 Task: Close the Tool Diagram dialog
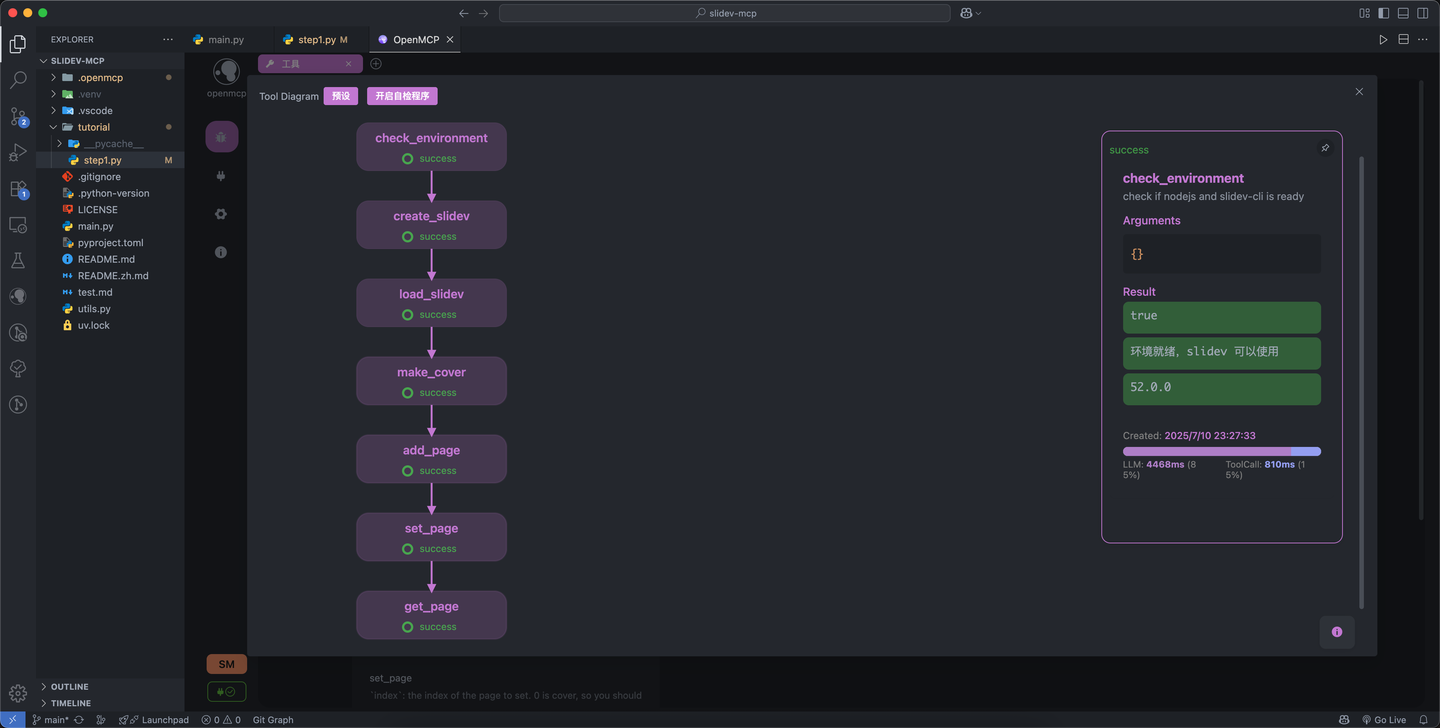[x=1359, y=92]
